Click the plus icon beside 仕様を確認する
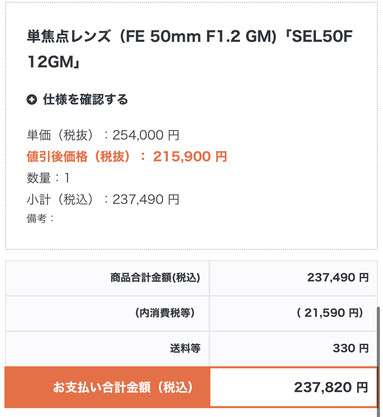The height and width of the screenshot is (417, 383). 32,99
